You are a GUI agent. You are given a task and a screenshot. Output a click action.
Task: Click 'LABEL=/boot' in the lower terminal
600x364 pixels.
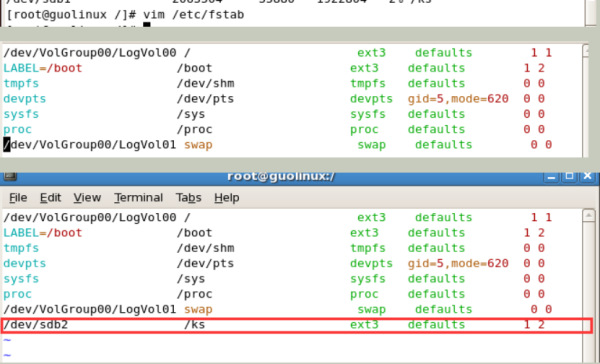click(x=42, y=233)
